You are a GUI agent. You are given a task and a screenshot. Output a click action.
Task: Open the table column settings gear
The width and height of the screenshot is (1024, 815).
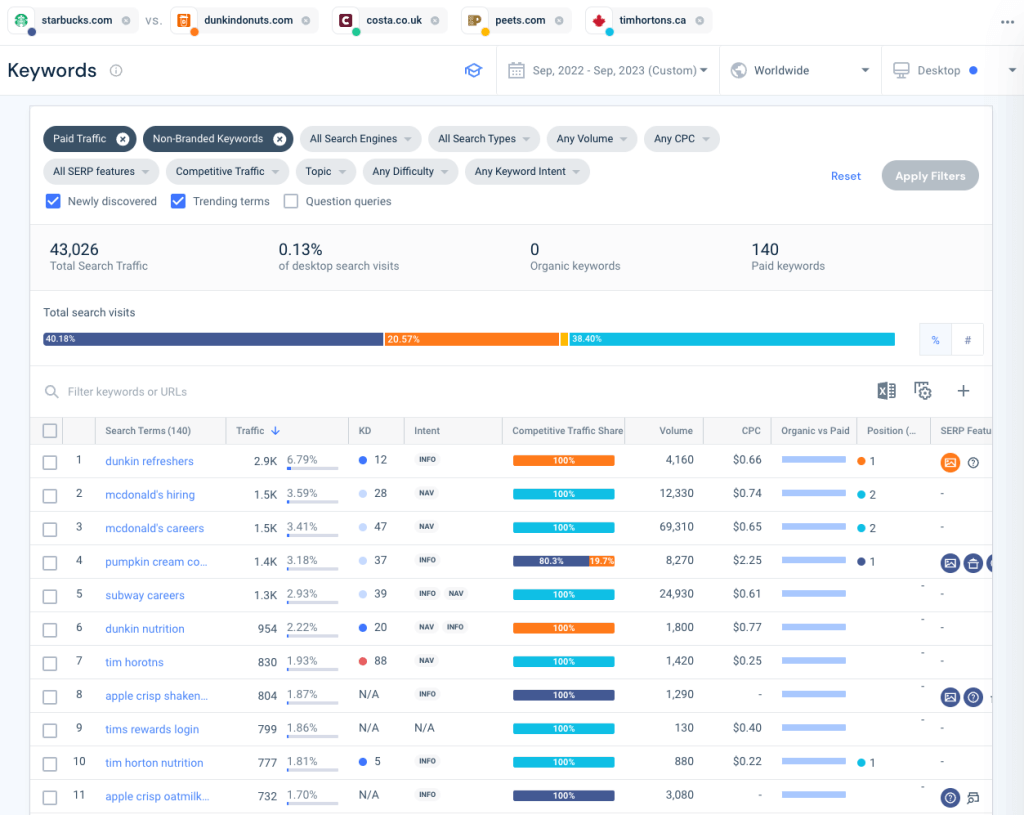[x=922, y=390]
